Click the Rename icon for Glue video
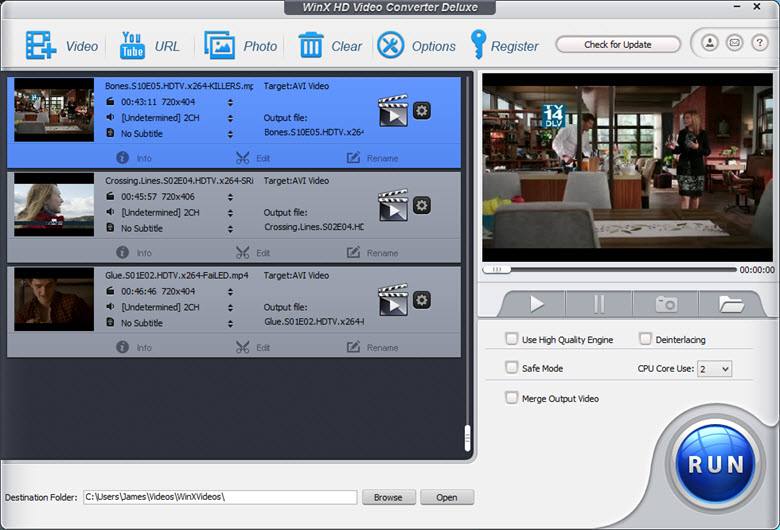 [x=353, y=347]
